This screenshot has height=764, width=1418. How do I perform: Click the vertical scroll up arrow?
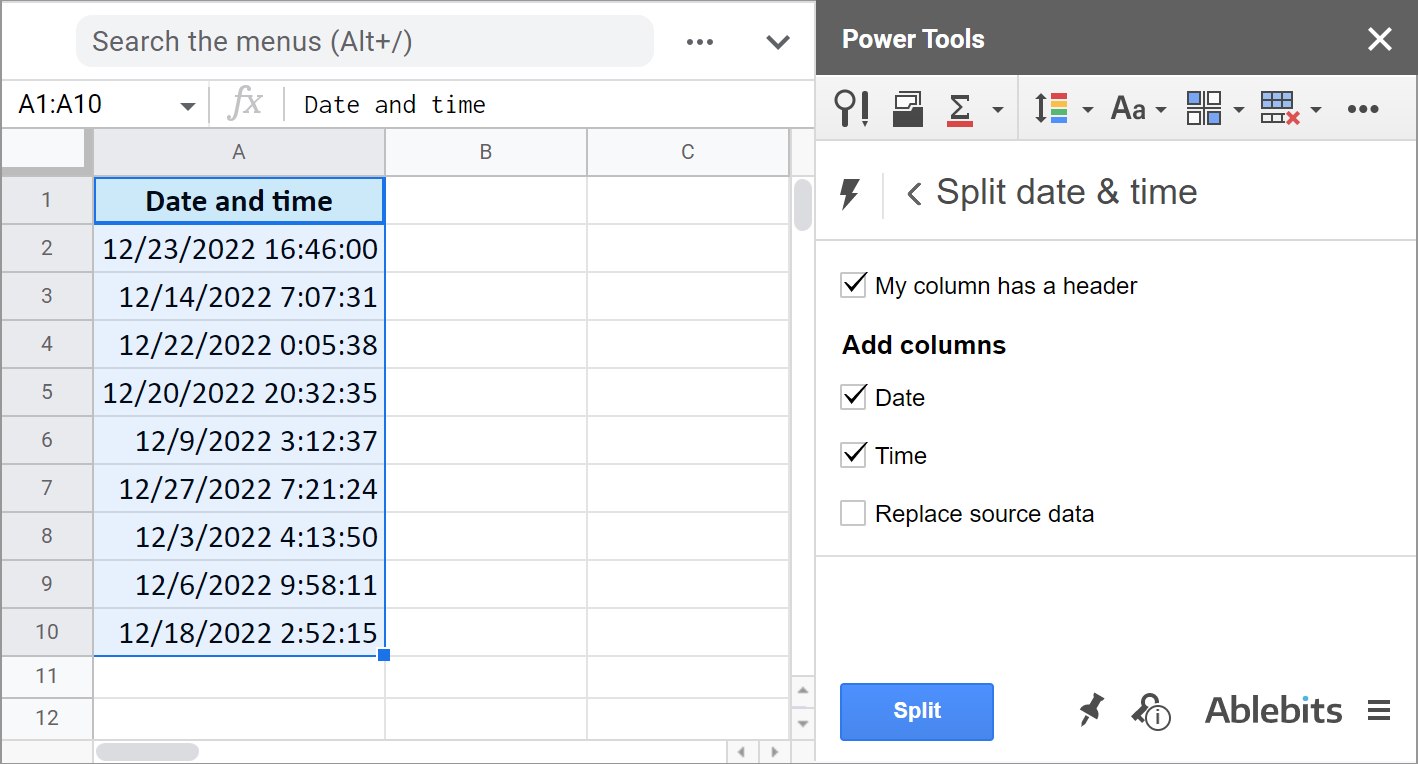802,690
